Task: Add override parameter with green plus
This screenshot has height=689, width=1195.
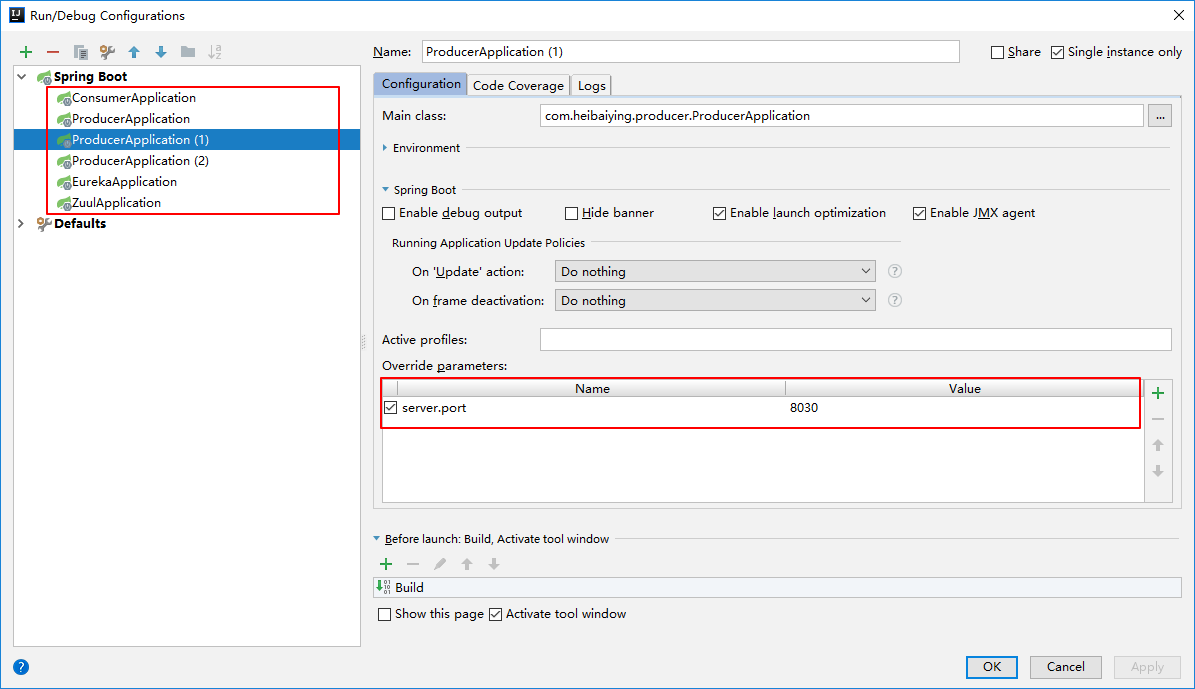Action: [x=1158, y=393]
